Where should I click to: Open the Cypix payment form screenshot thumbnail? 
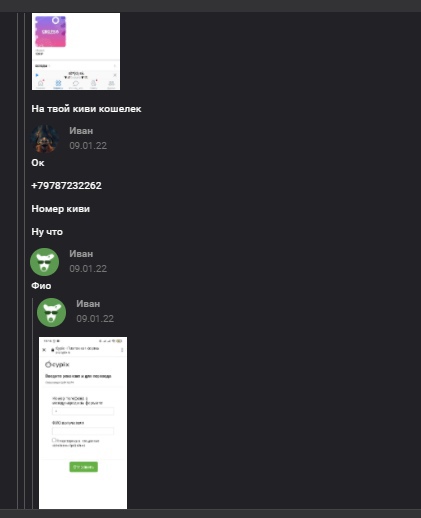pyautogui.click(x=83, y=423)
